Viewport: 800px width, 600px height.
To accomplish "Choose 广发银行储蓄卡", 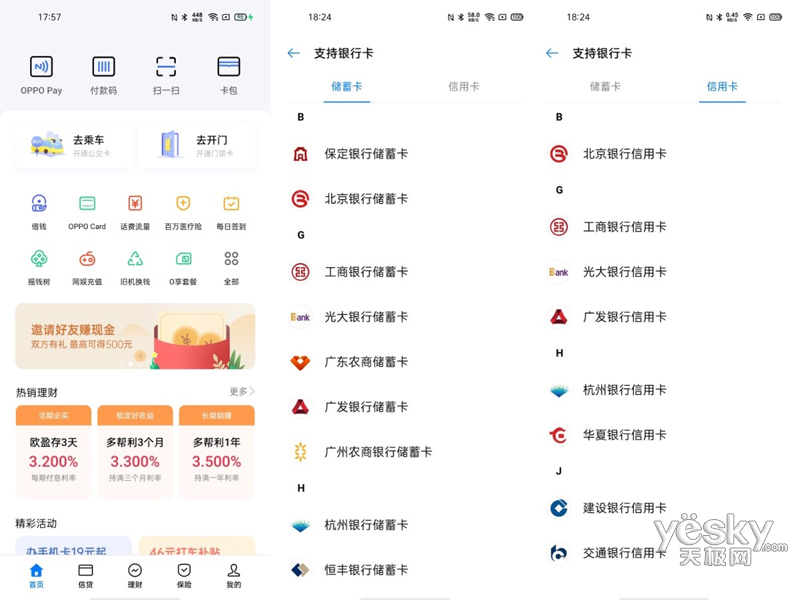I will click(405, 407).
